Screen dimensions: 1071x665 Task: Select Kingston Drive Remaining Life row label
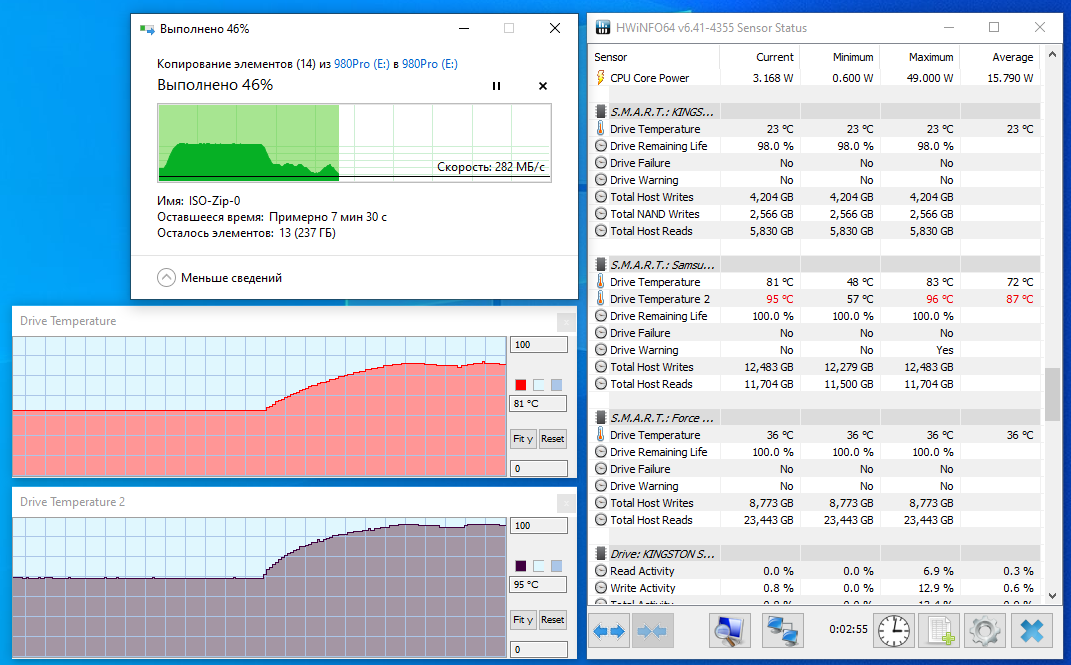point(658,146)
